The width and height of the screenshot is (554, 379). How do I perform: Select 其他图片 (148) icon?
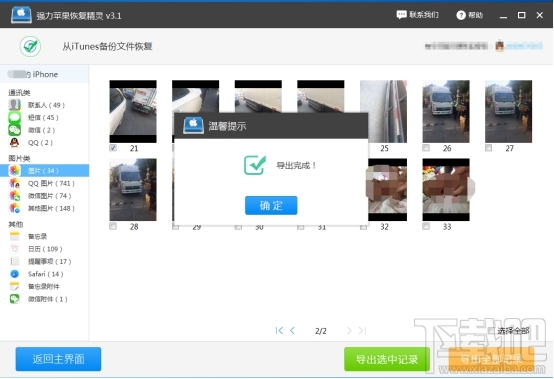[14, 208]
